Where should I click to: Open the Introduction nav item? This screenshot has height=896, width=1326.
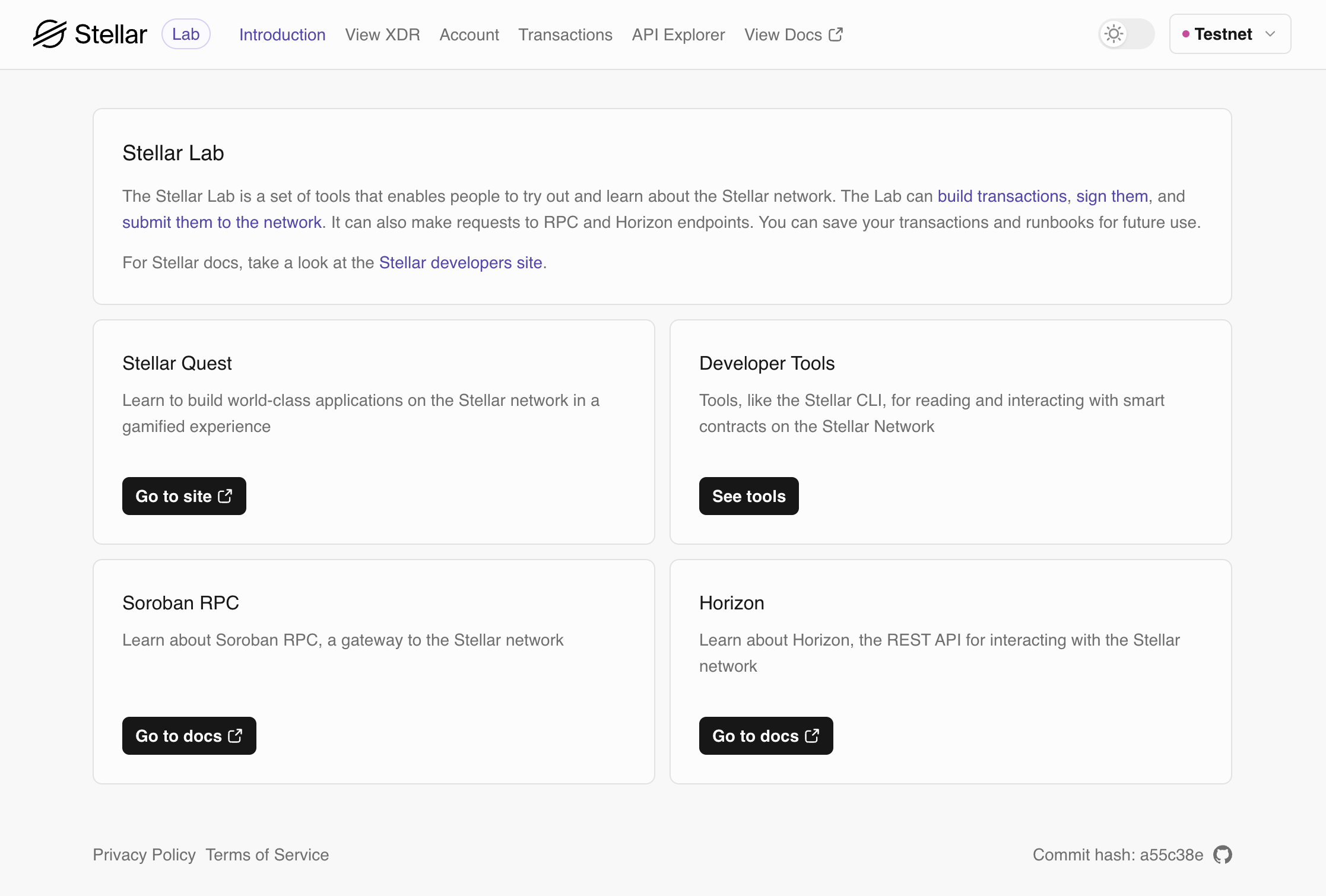point(283,34)
